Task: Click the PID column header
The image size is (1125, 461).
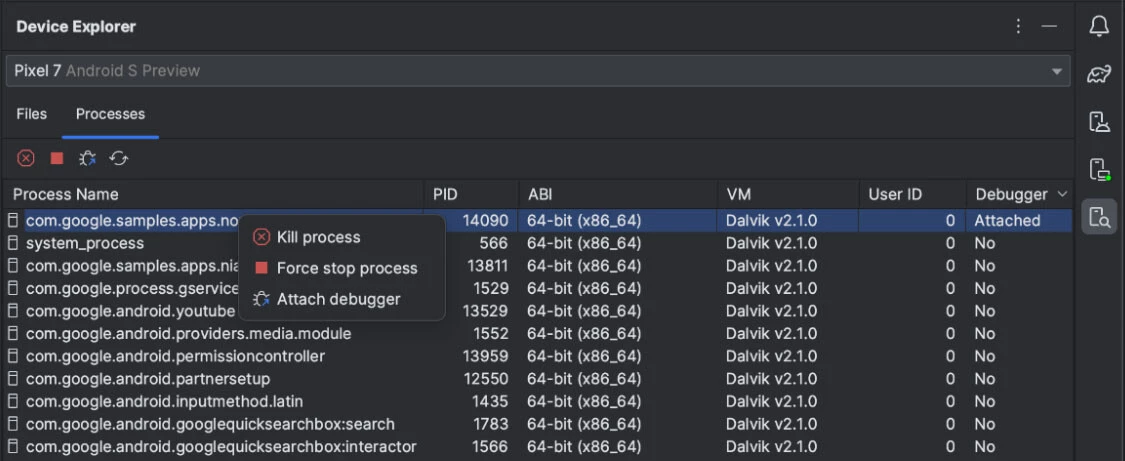Action: tap(446, 194)
